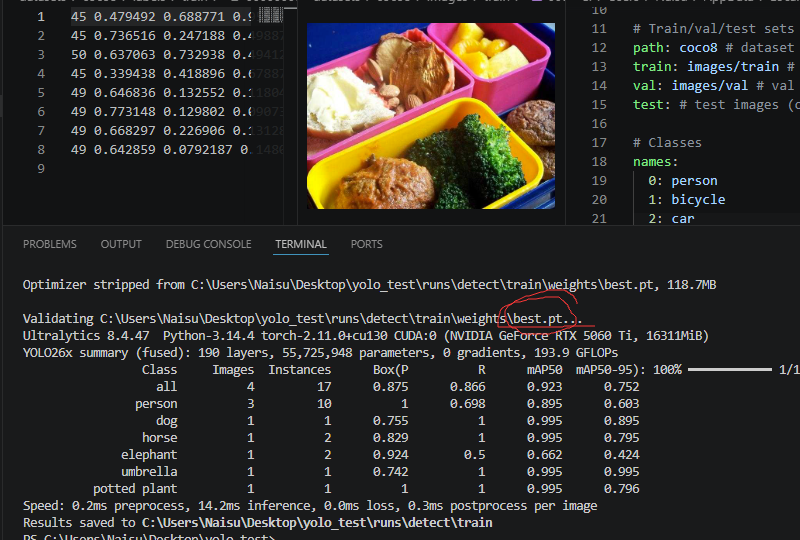Click the 'Results saved to' terminal line
Image resolution: width=800 pixels, height=540 pixels.
tap(258, 523)
